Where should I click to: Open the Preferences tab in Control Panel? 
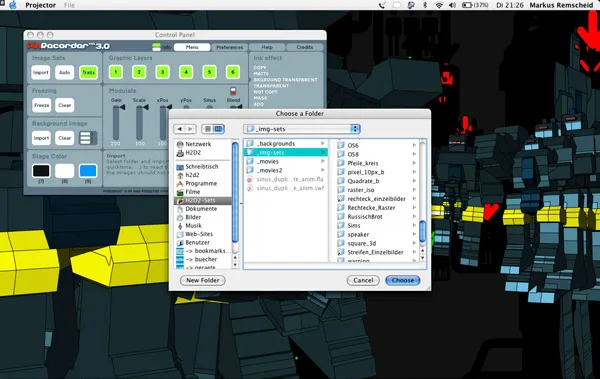click(230, 47)
